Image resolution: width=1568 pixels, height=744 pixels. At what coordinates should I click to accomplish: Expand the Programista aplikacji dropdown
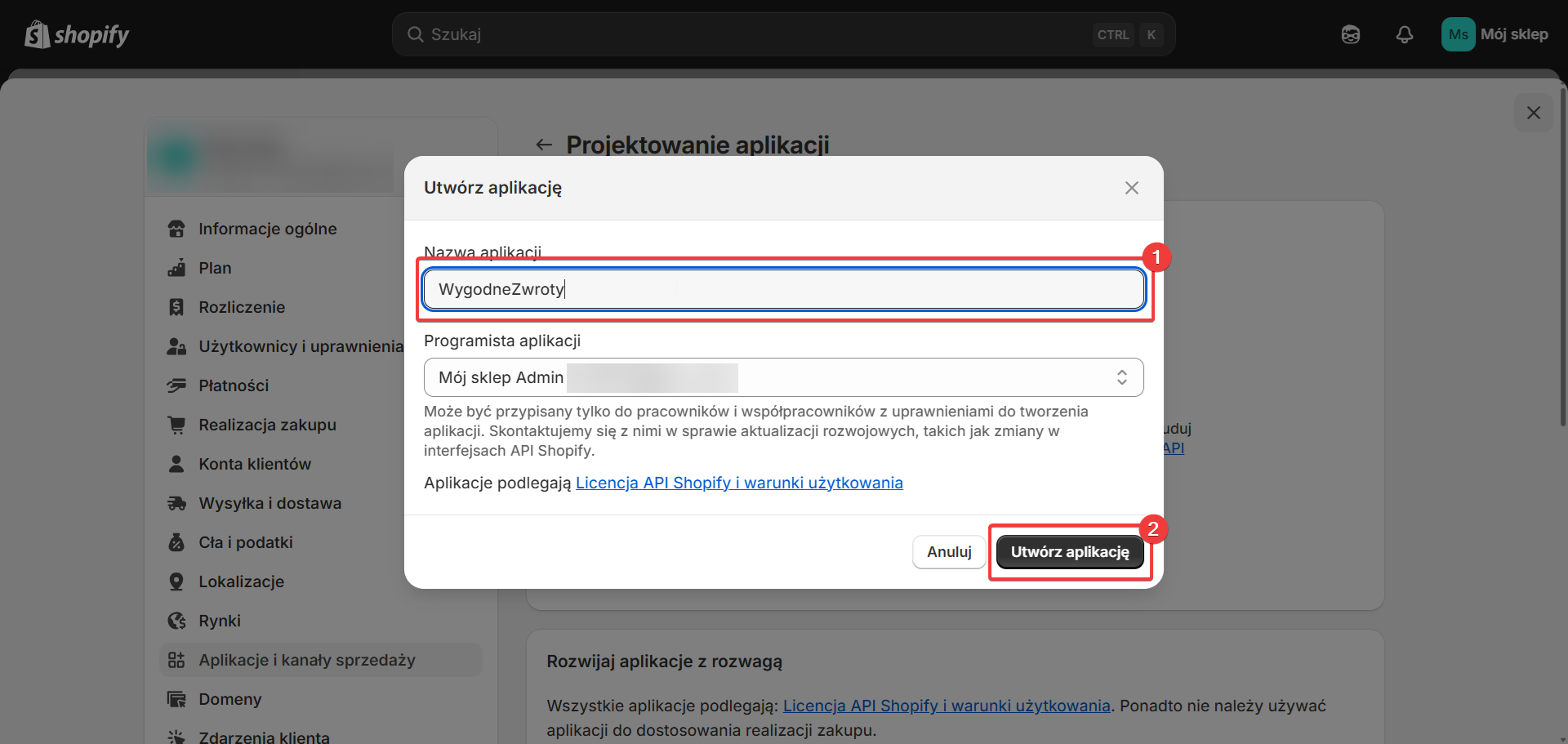tap(782, 377)
